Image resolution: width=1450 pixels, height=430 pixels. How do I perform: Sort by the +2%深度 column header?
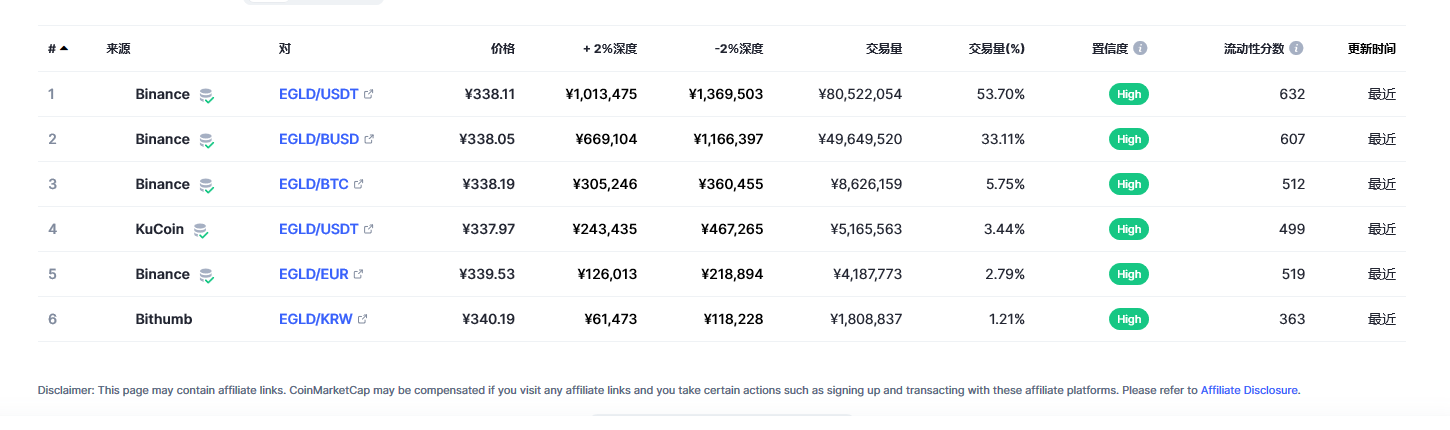coord(610,48)
